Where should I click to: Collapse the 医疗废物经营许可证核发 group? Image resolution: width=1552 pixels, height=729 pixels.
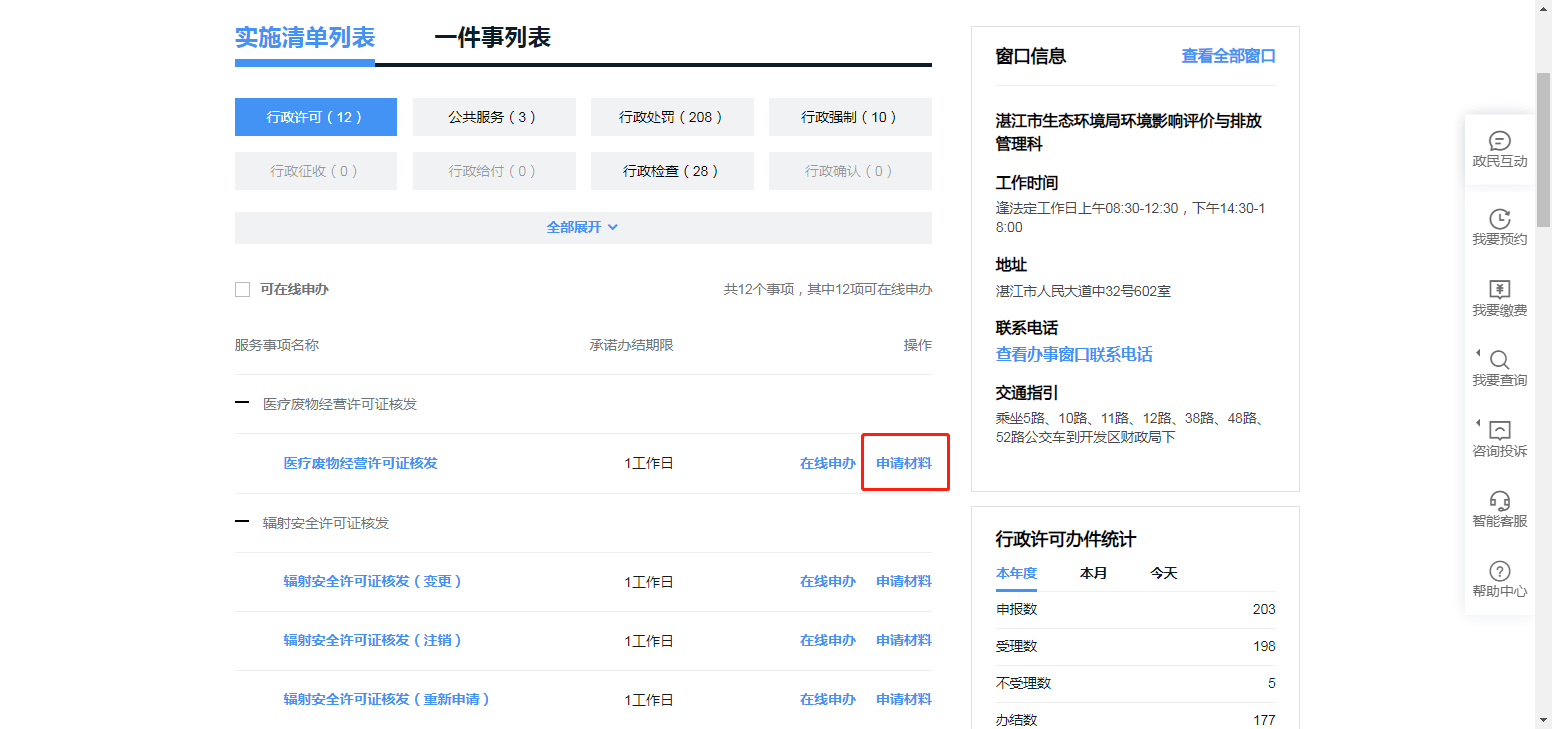242,403
